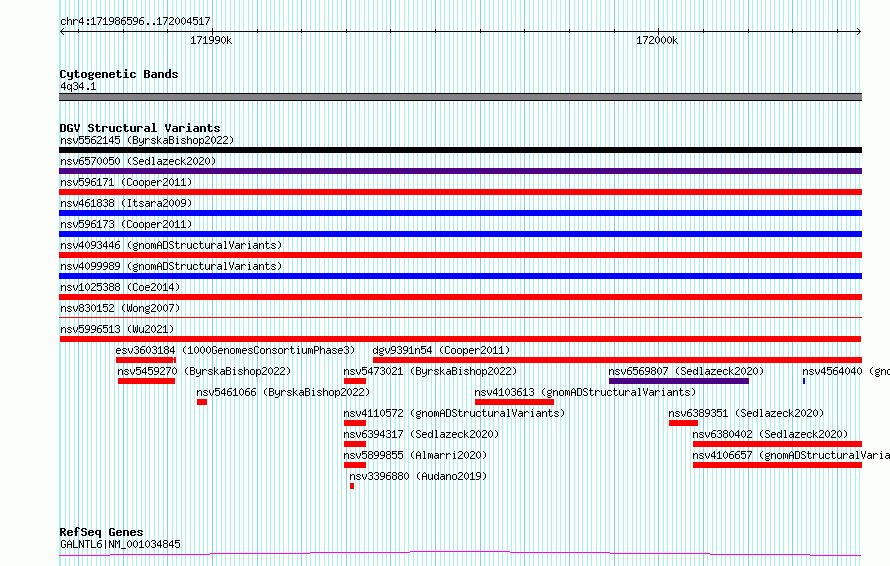Open the nsv4564040 variant label

tap(846, 371)
